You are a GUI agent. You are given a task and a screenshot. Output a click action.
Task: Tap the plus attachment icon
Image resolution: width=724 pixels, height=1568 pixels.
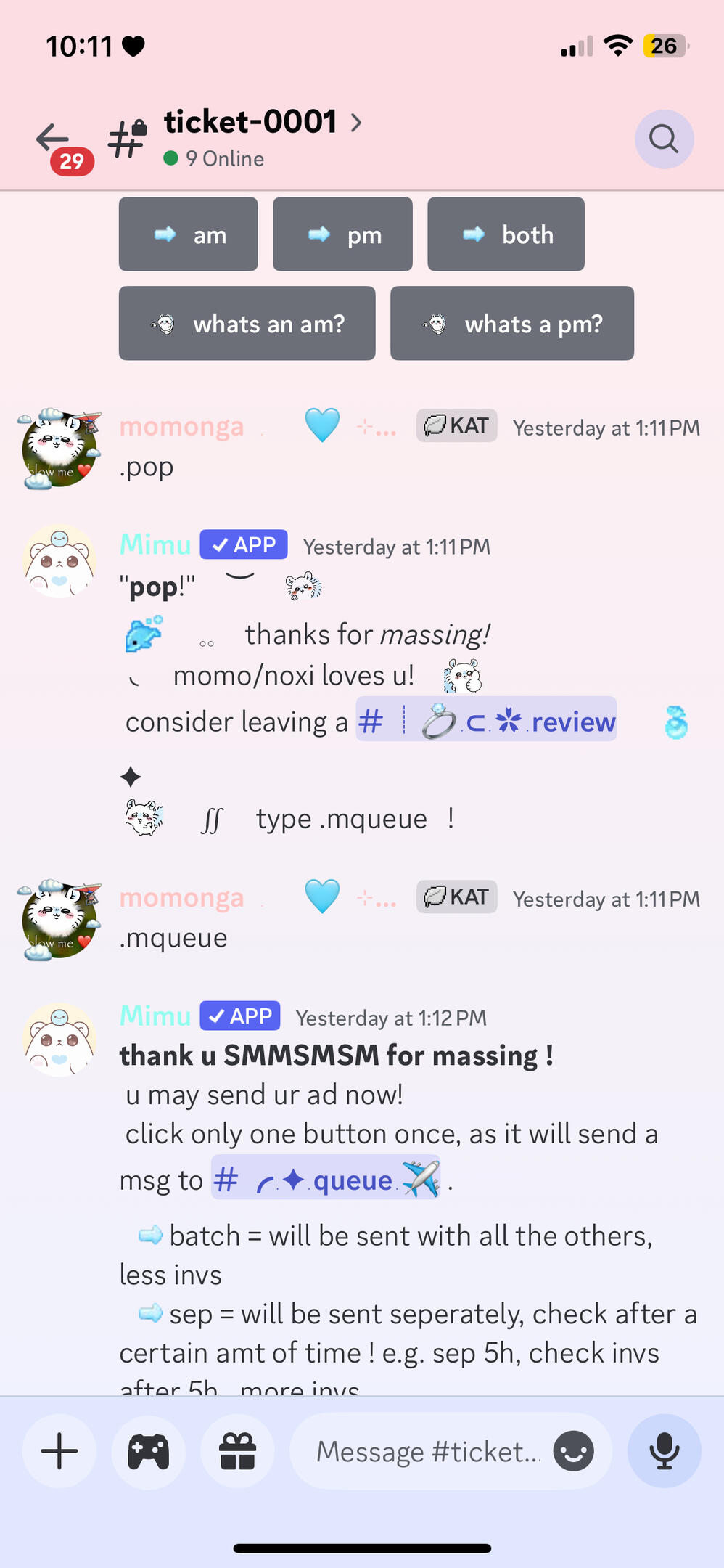tap(59, 1451)
